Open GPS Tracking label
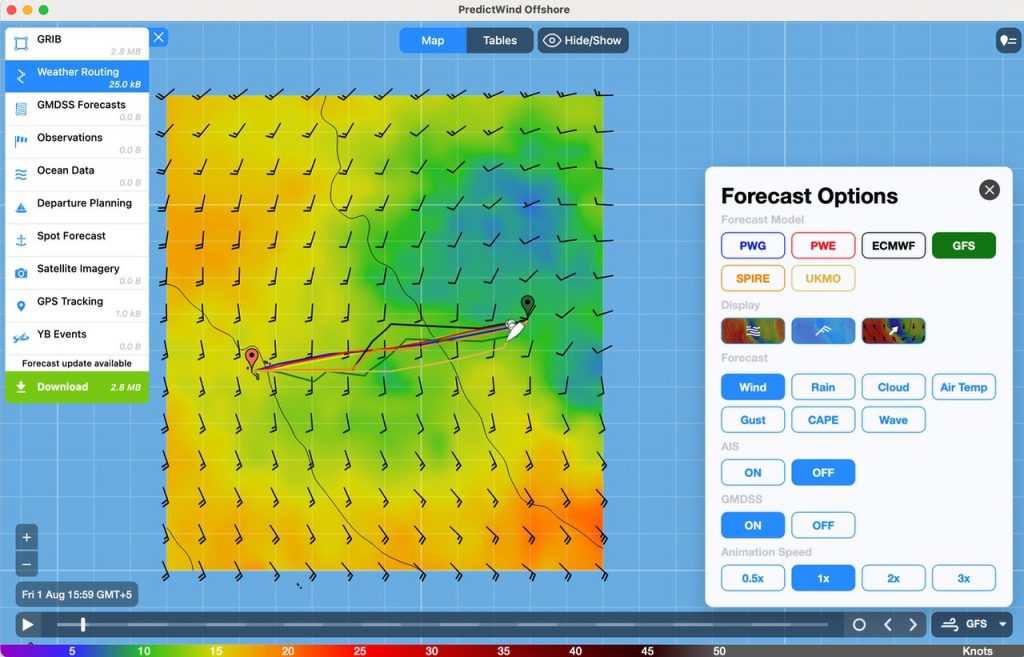 tap(70, 301)
